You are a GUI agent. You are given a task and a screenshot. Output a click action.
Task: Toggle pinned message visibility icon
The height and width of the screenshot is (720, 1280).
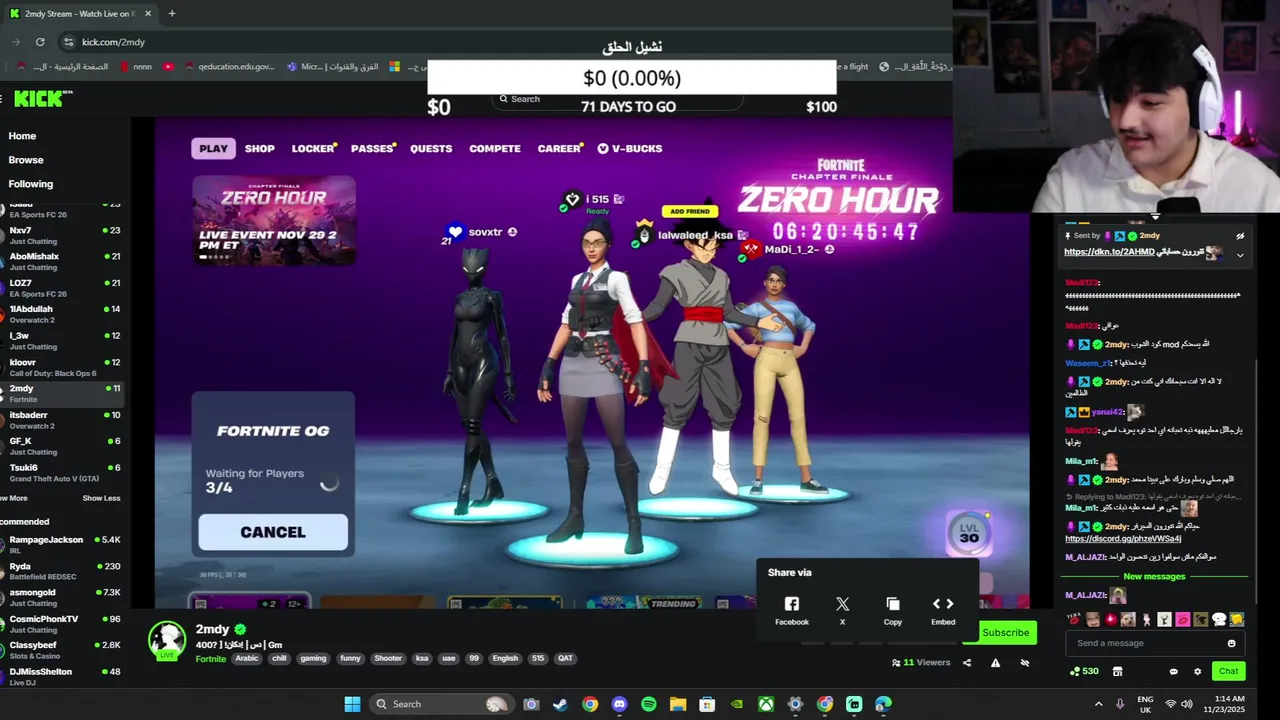pyautogui.click(x=1240, y=236)
